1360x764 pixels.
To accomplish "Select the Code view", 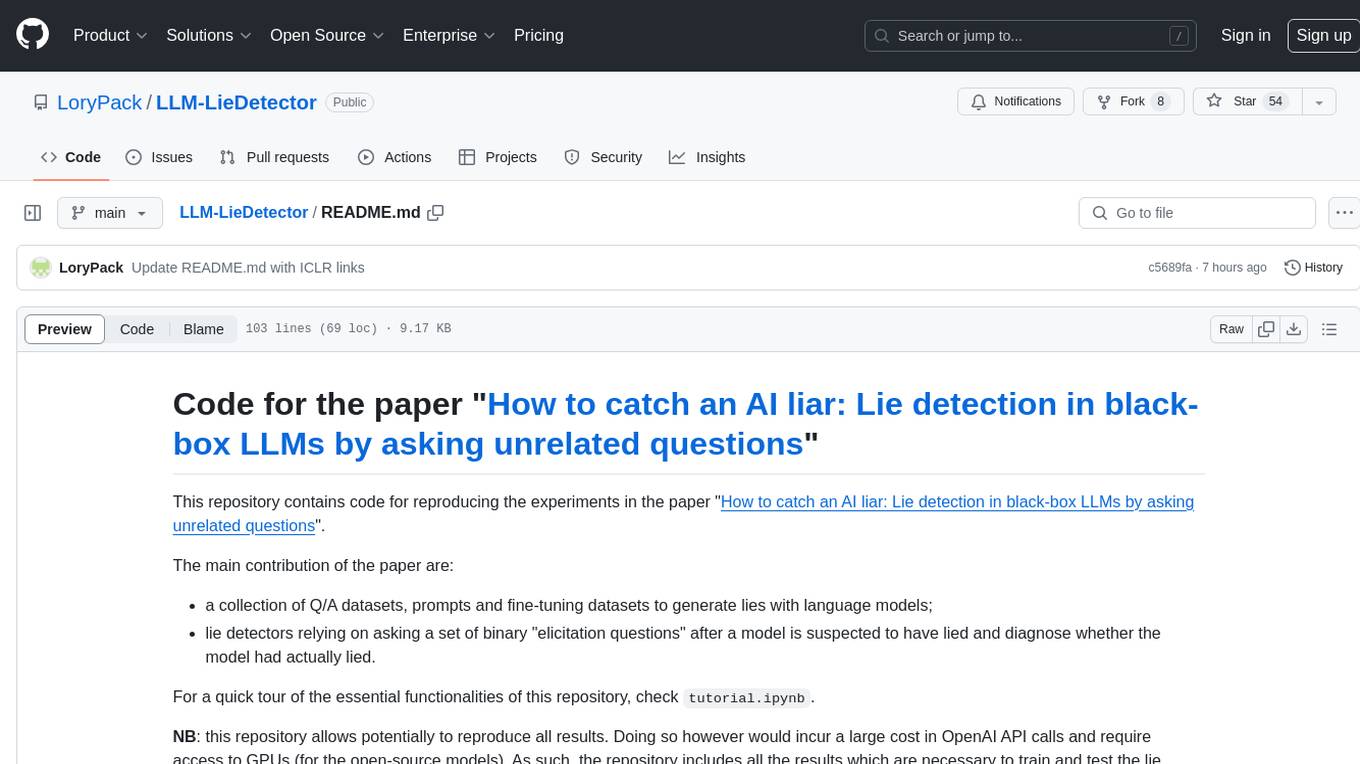I will pos(137,329).
